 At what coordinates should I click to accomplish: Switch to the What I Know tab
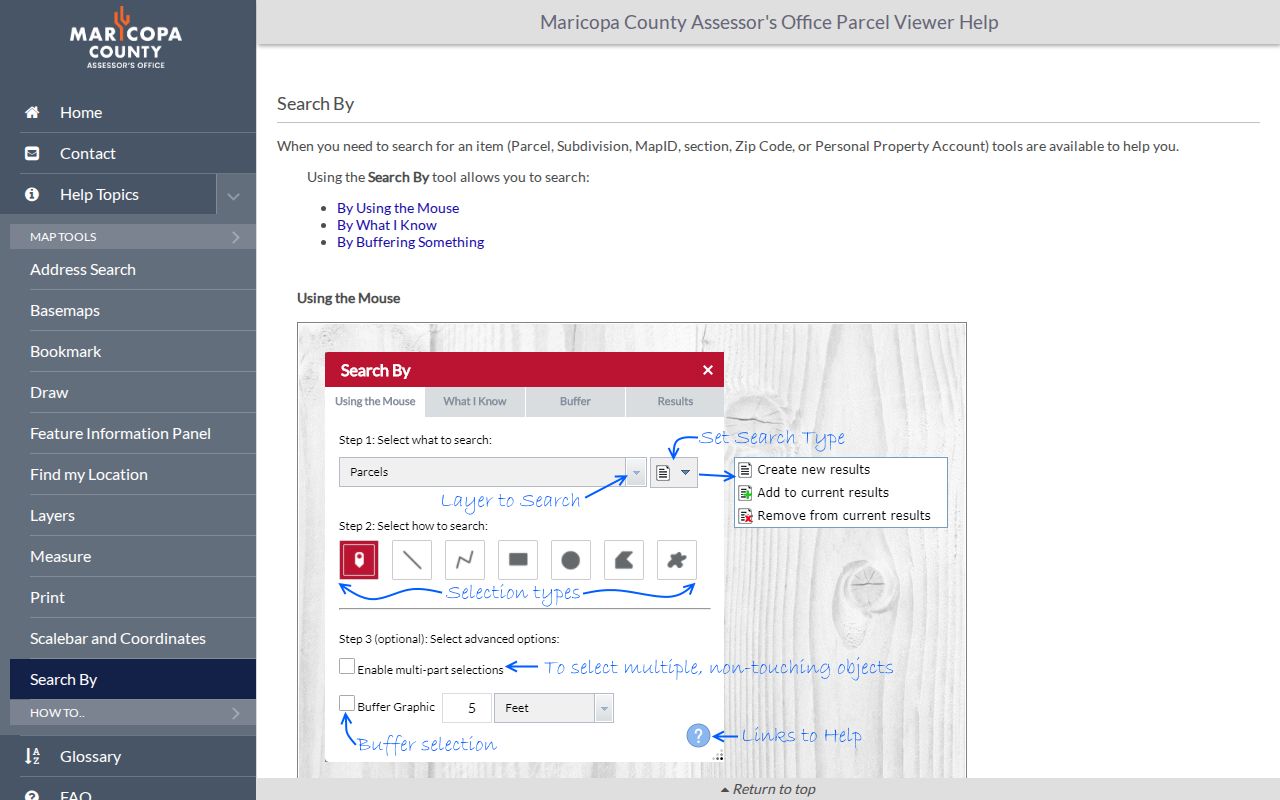[475, 402]
